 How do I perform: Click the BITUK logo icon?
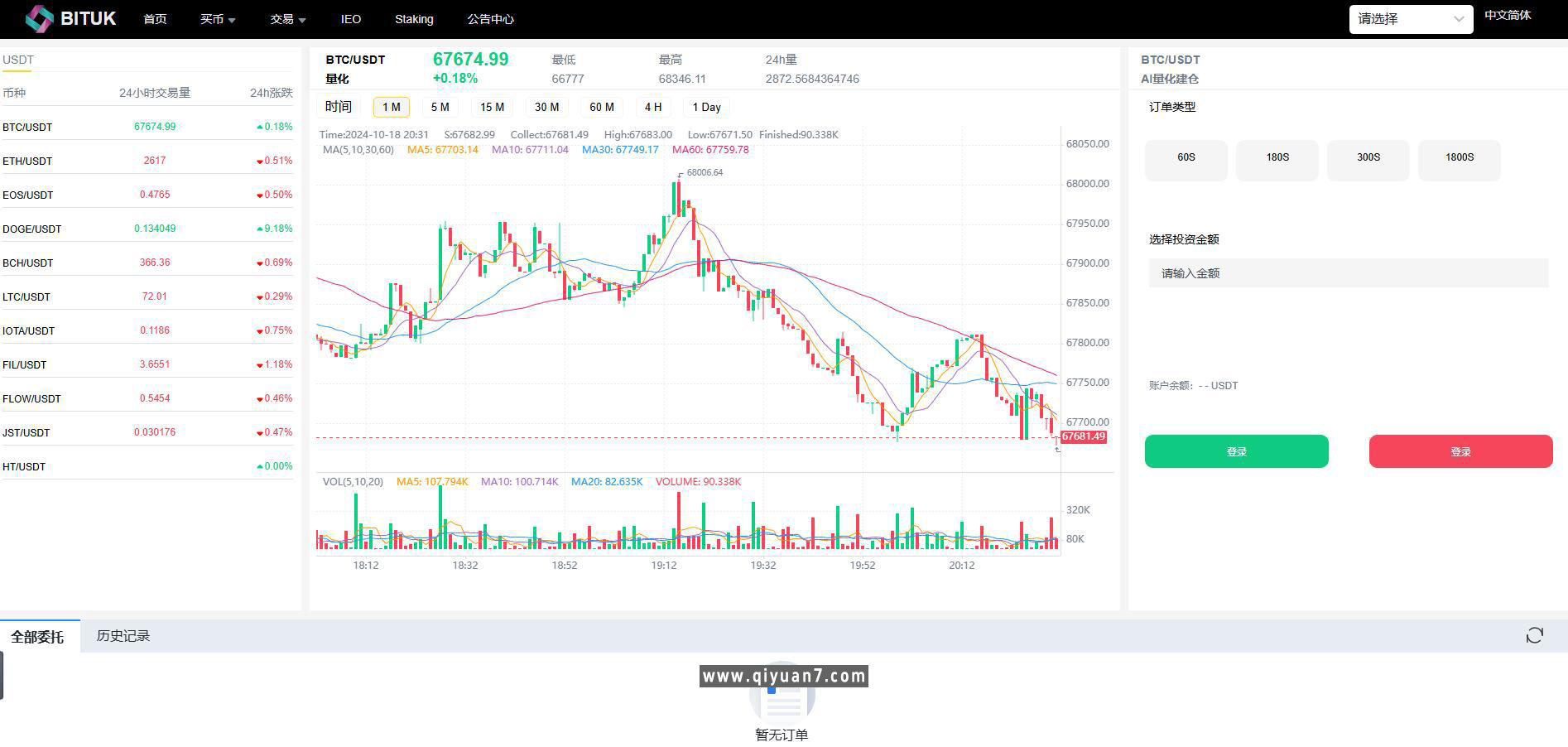39,18
